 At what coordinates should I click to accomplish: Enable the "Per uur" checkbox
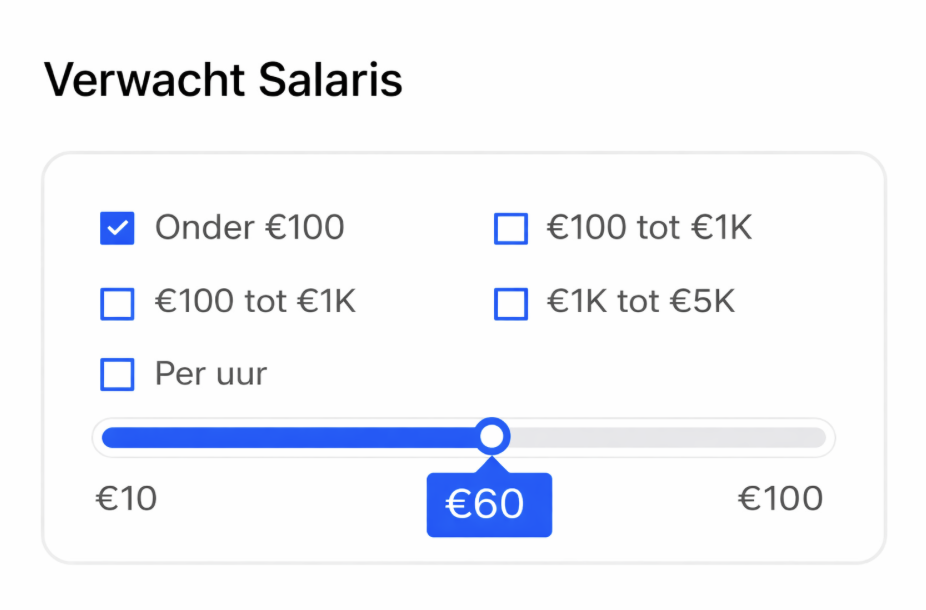point(118,375)
